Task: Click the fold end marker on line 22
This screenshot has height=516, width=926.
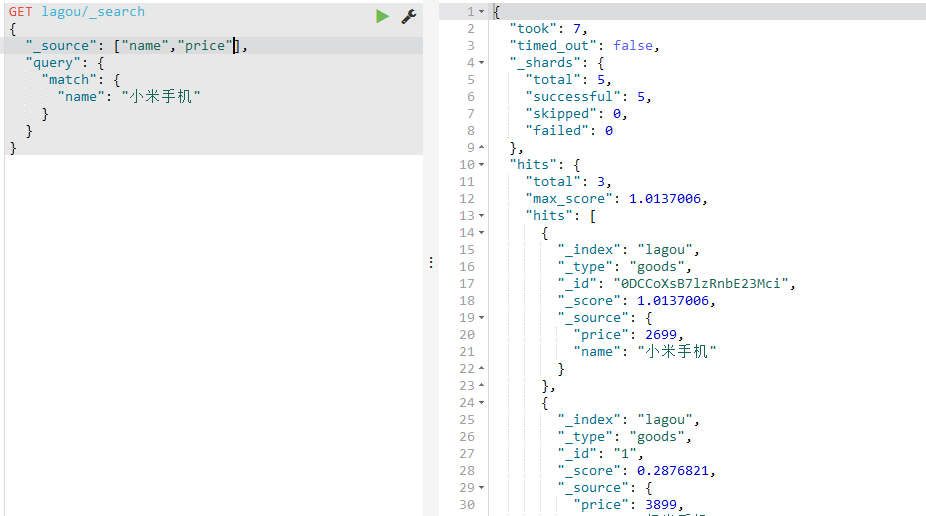Action: (x=481, y=368)
